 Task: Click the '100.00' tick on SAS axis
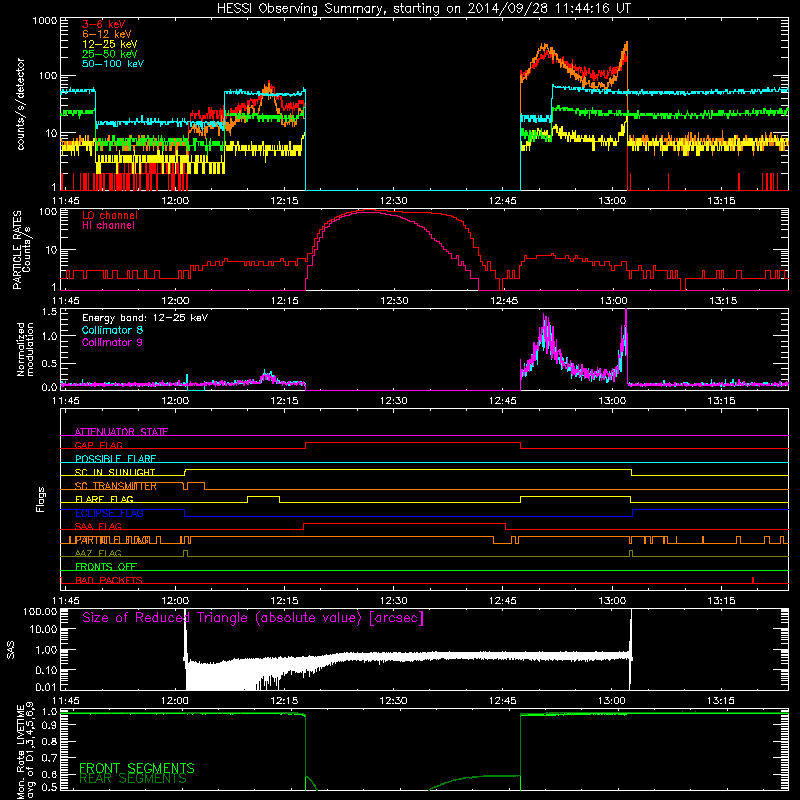point(40,611)
